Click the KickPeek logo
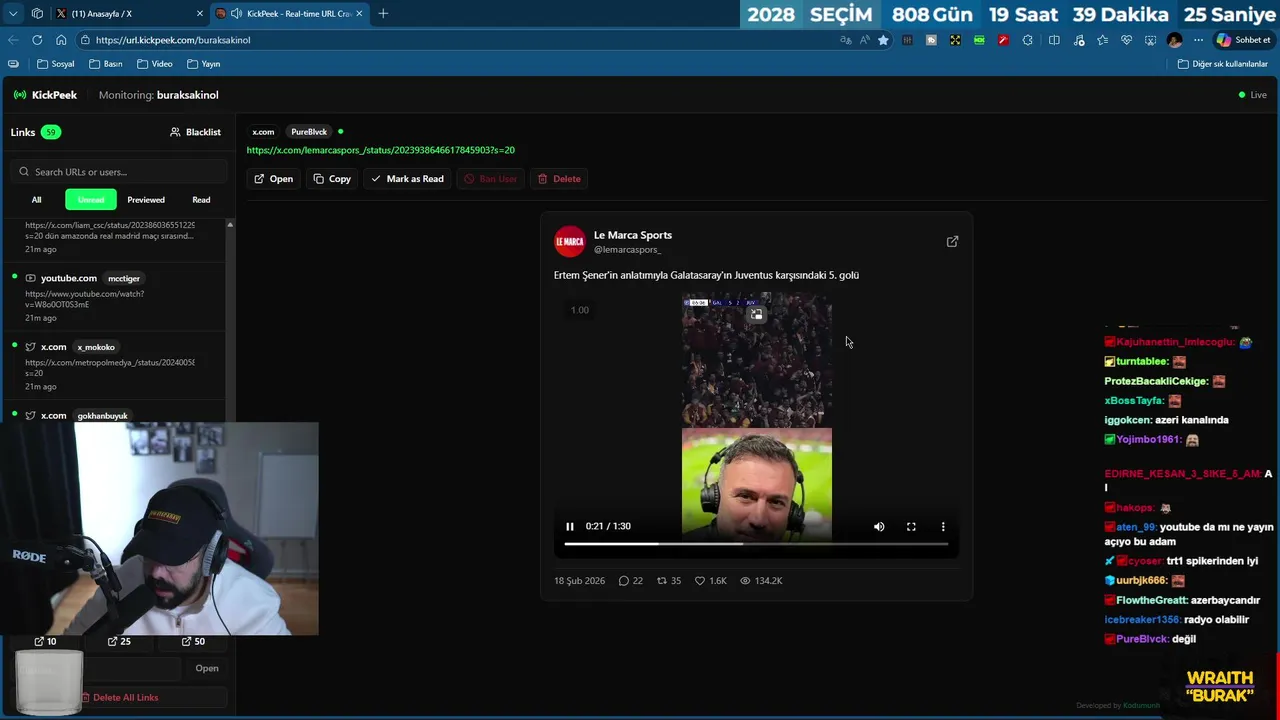This screenshot has width=1280, height=720. pyautogui.click(x=45, y=95)
